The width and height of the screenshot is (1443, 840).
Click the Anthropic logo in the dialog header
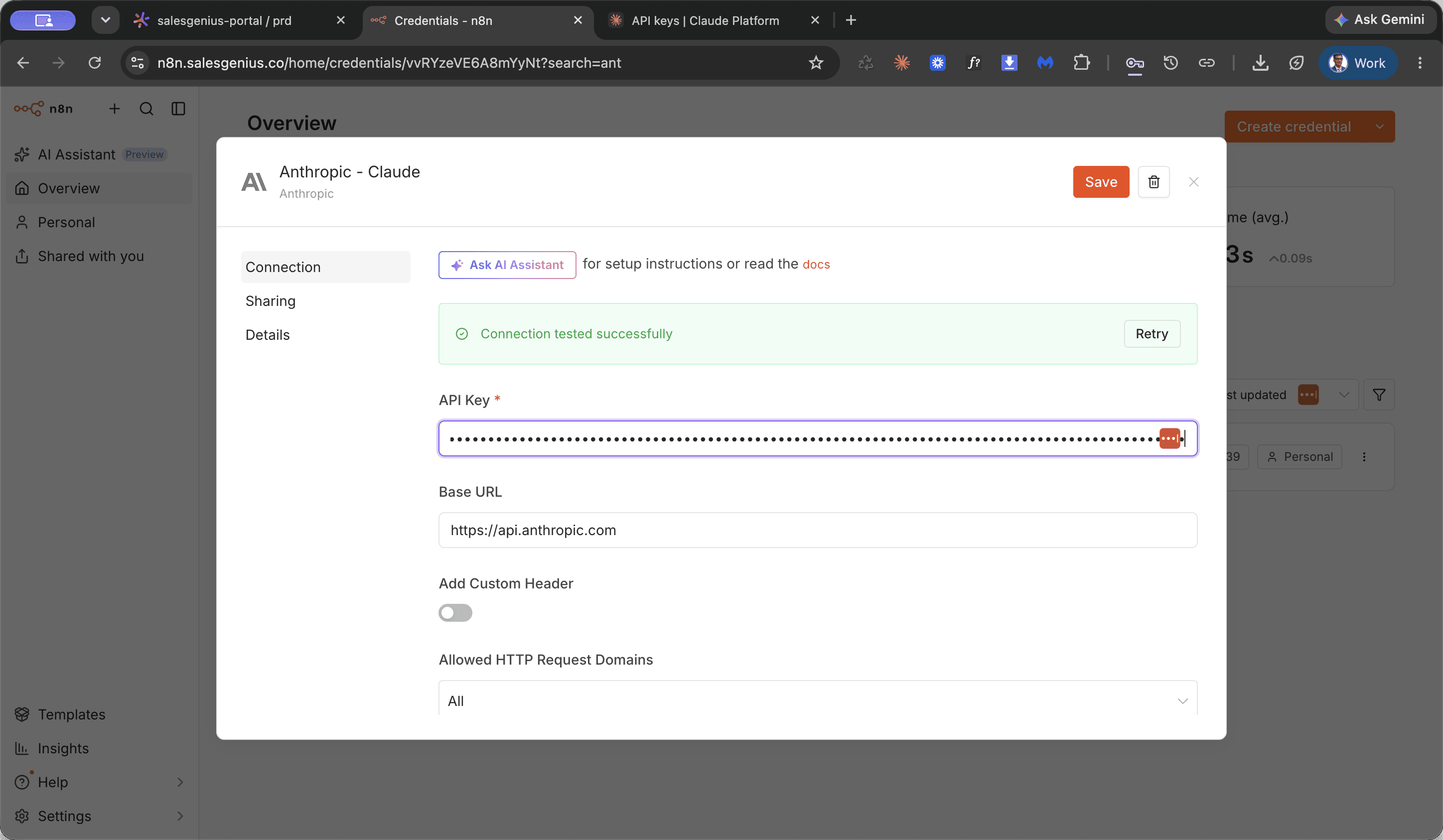pyautogui.click(x=254, y=182)
